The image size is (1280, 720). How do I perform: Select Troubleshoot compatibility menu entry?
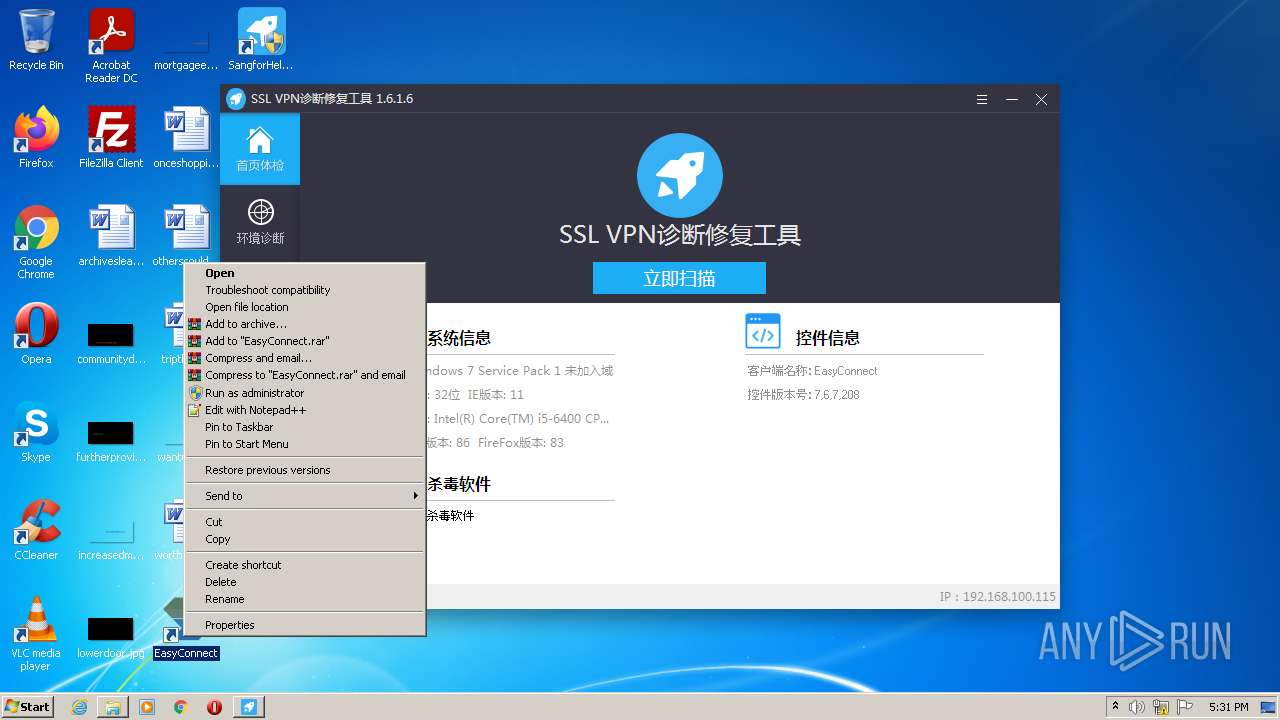coord(305,290)
